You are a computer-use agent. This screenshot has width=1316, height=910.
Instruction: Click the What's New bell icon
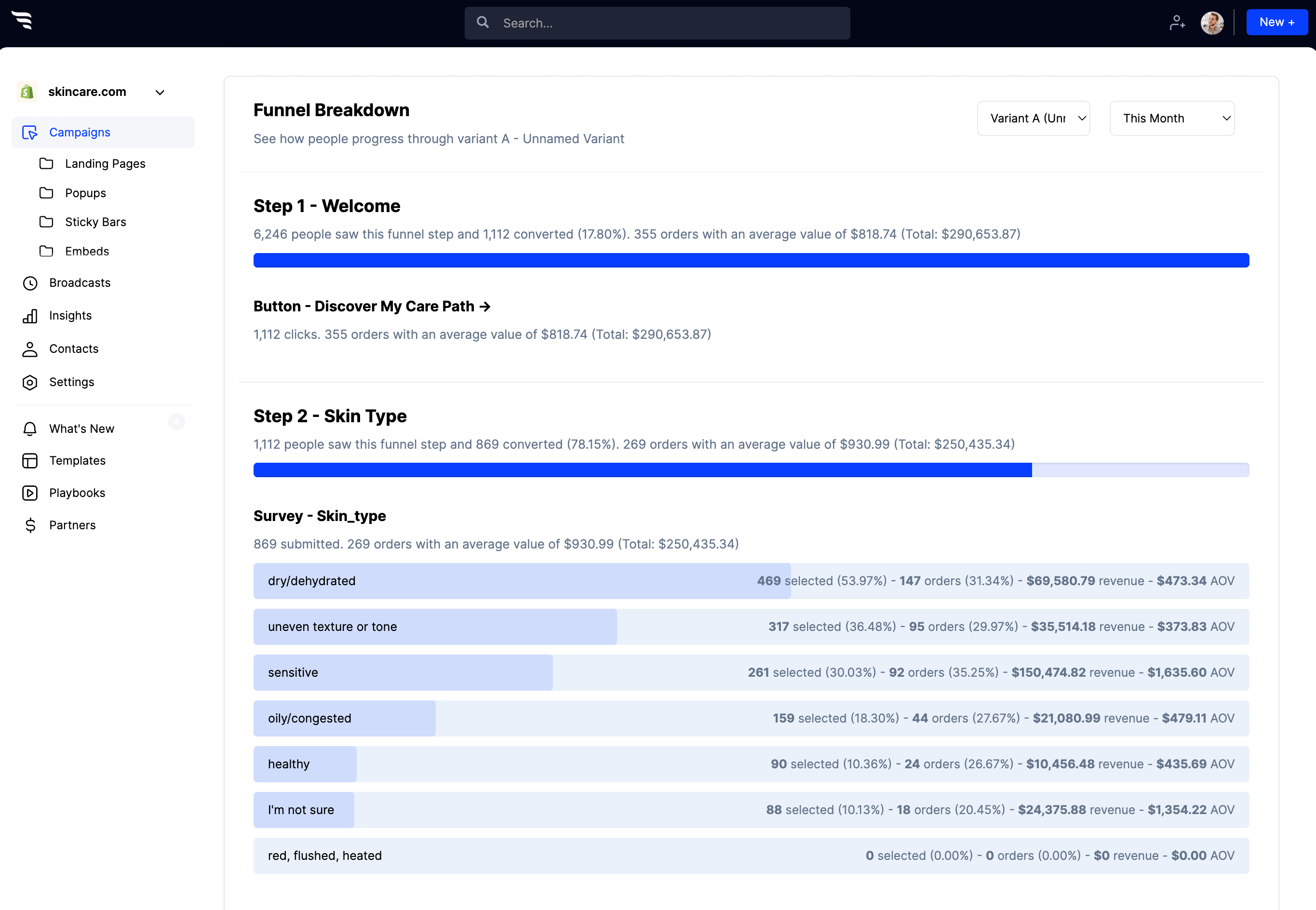[30, 429]
